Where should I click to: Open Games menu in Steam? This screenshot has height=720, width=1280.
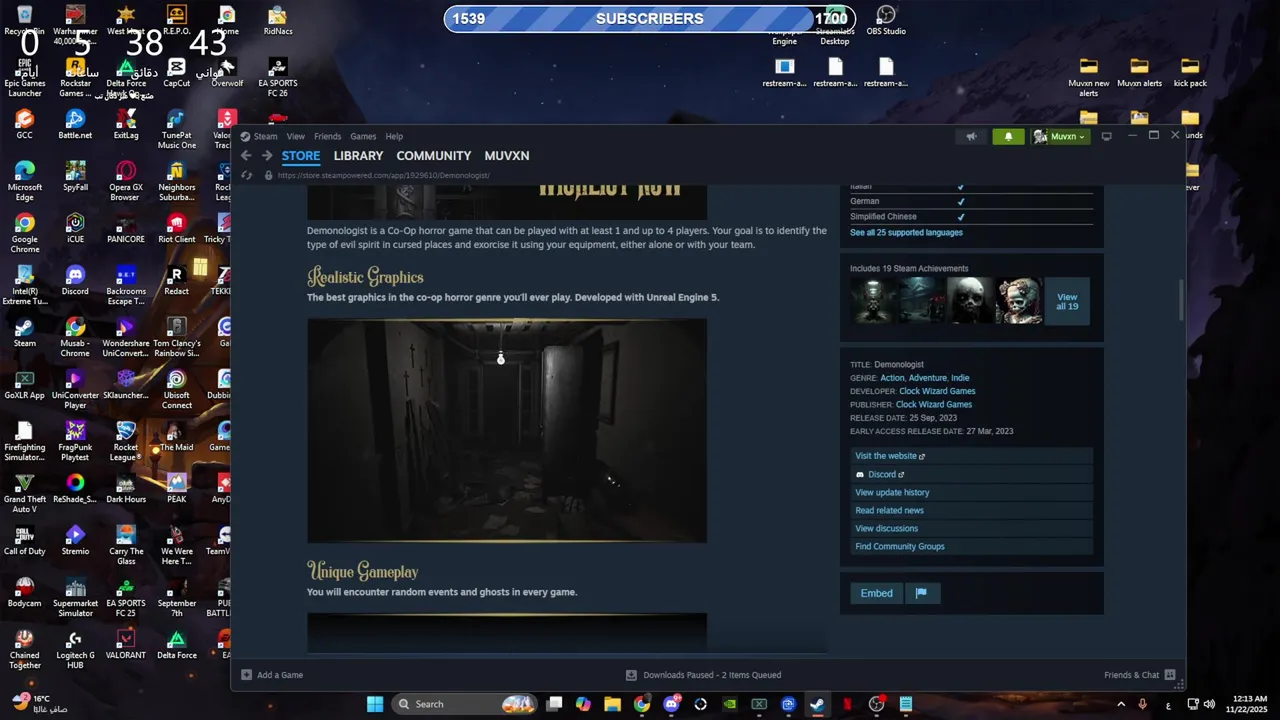point(363,136)
